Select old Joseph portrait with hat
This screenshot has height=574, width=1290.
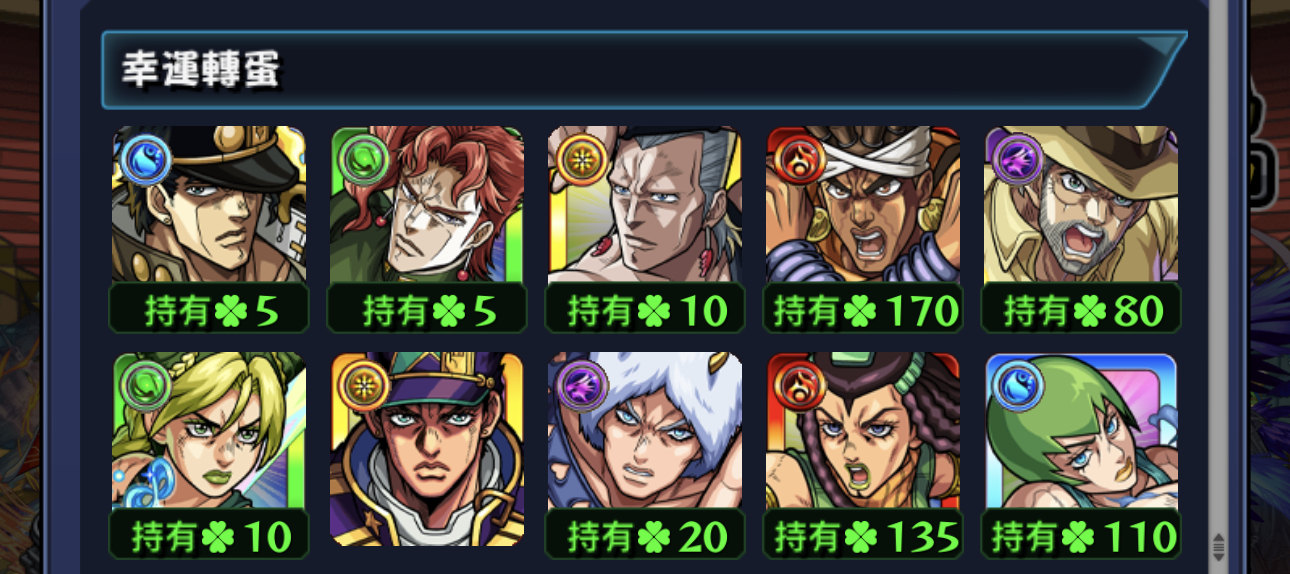[1081, 204]
